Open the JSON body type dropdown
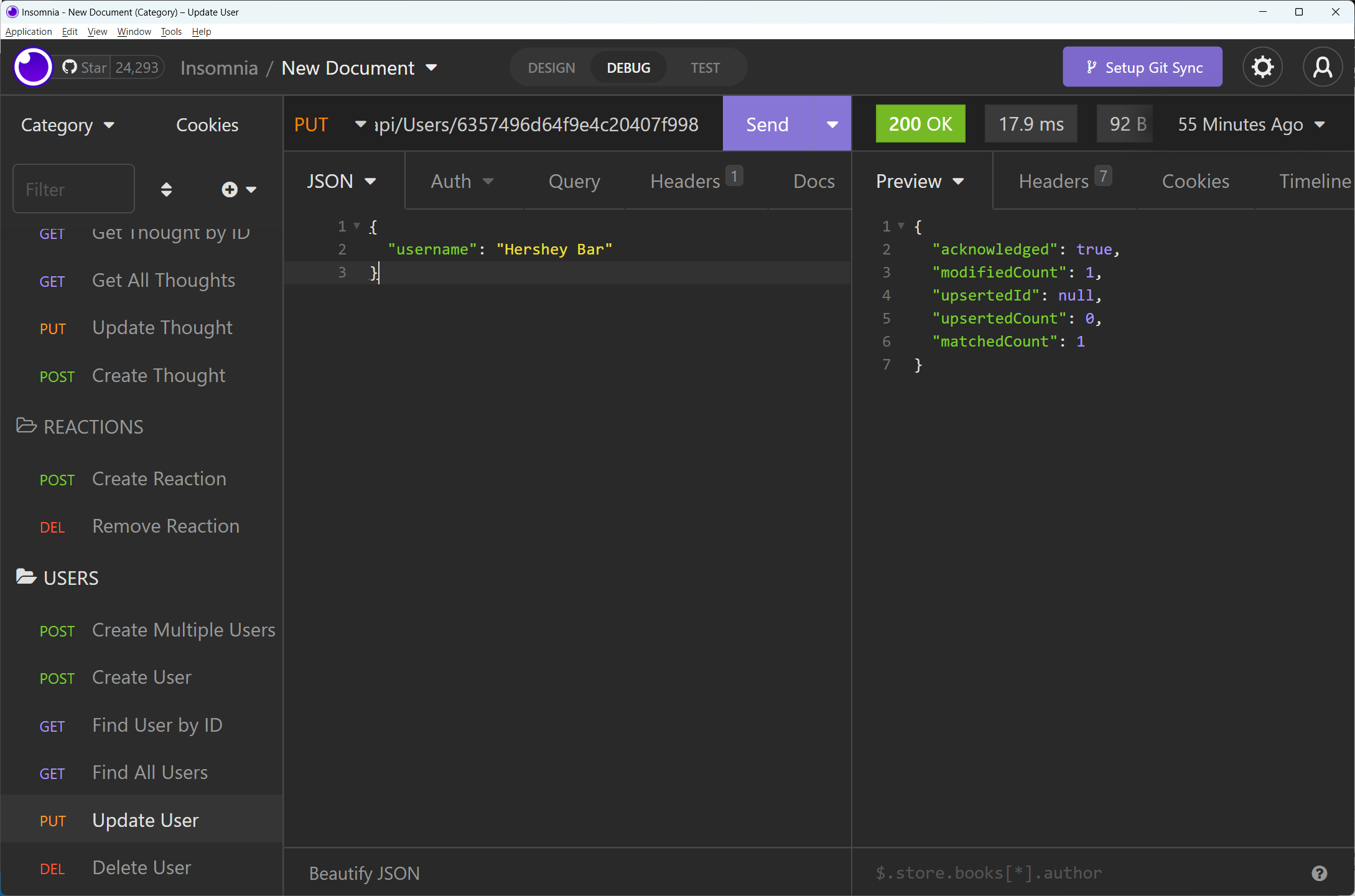The image size is (1355, 896). pyautogui.click(x=342, y=181)
